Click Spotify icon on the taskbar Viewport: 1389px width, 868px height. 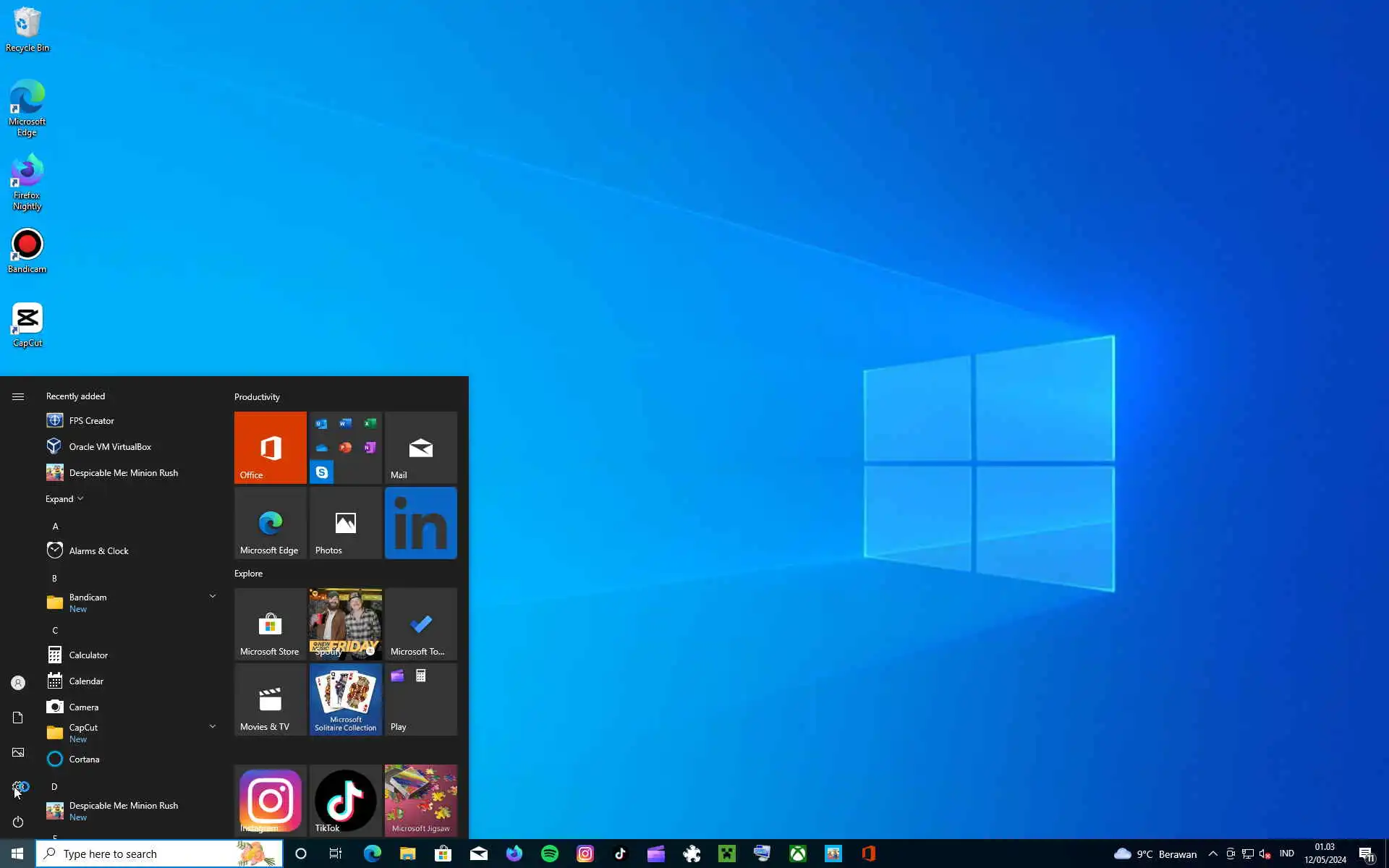coord(550,854)
